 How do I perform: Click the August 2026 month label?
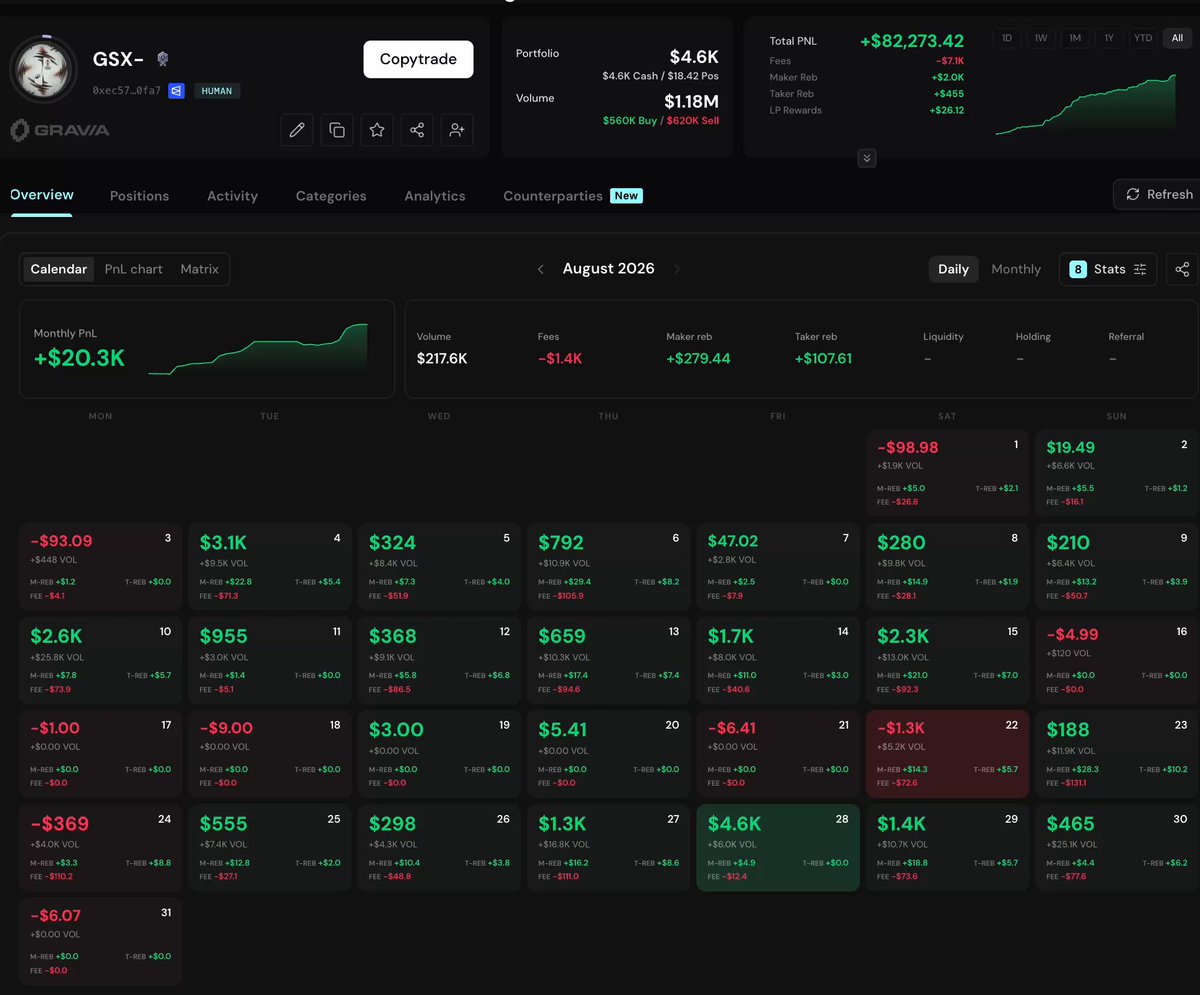click(x=609, y=269)
